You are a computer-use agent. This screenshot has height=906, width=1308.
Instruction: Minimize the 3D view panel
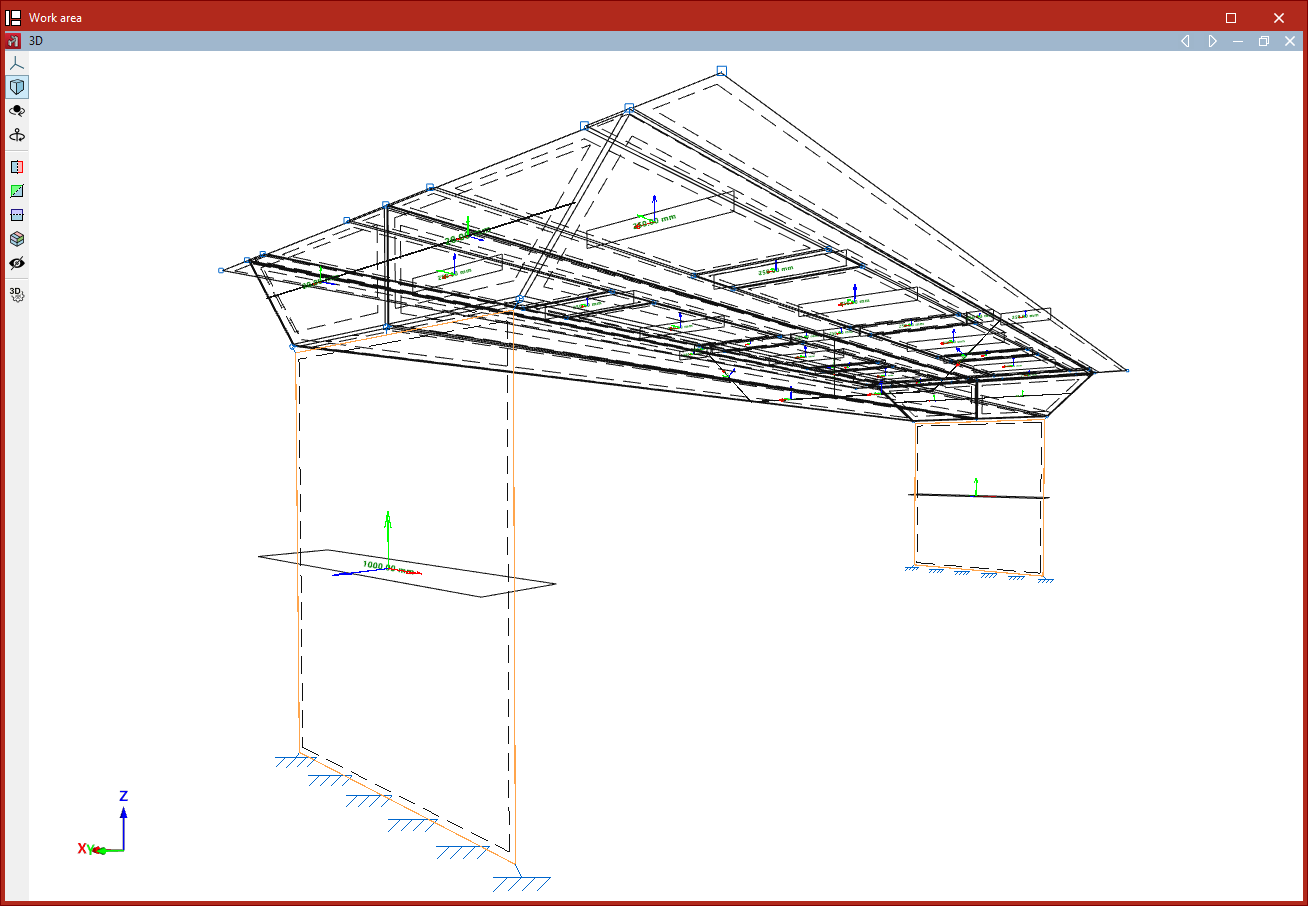coord(1238,41)
